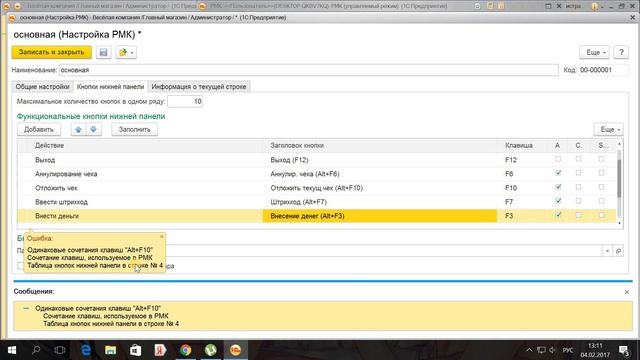640x360 pixels.
Task: Open volume control in system tray
Action: pyautogui.click(x=553, y=350)
